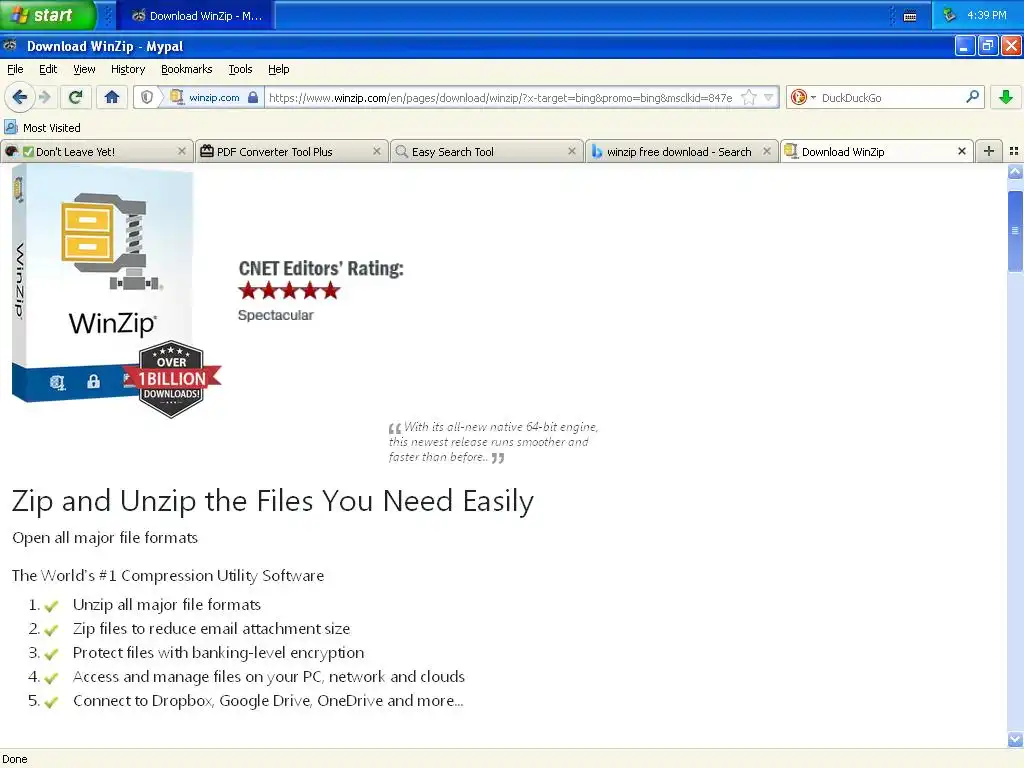Viewport: 1024px width, 768px height.
Task: Click "Open all major file formats" text
Action: point(104,537)
